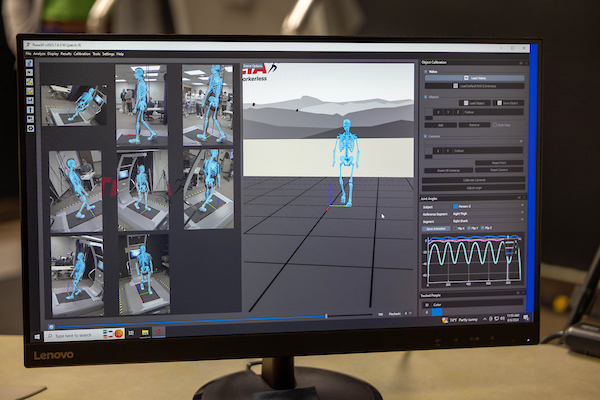Click the bottom icon in the left toolbar
This screenshot has width=600, height=400.
[31, 128]
